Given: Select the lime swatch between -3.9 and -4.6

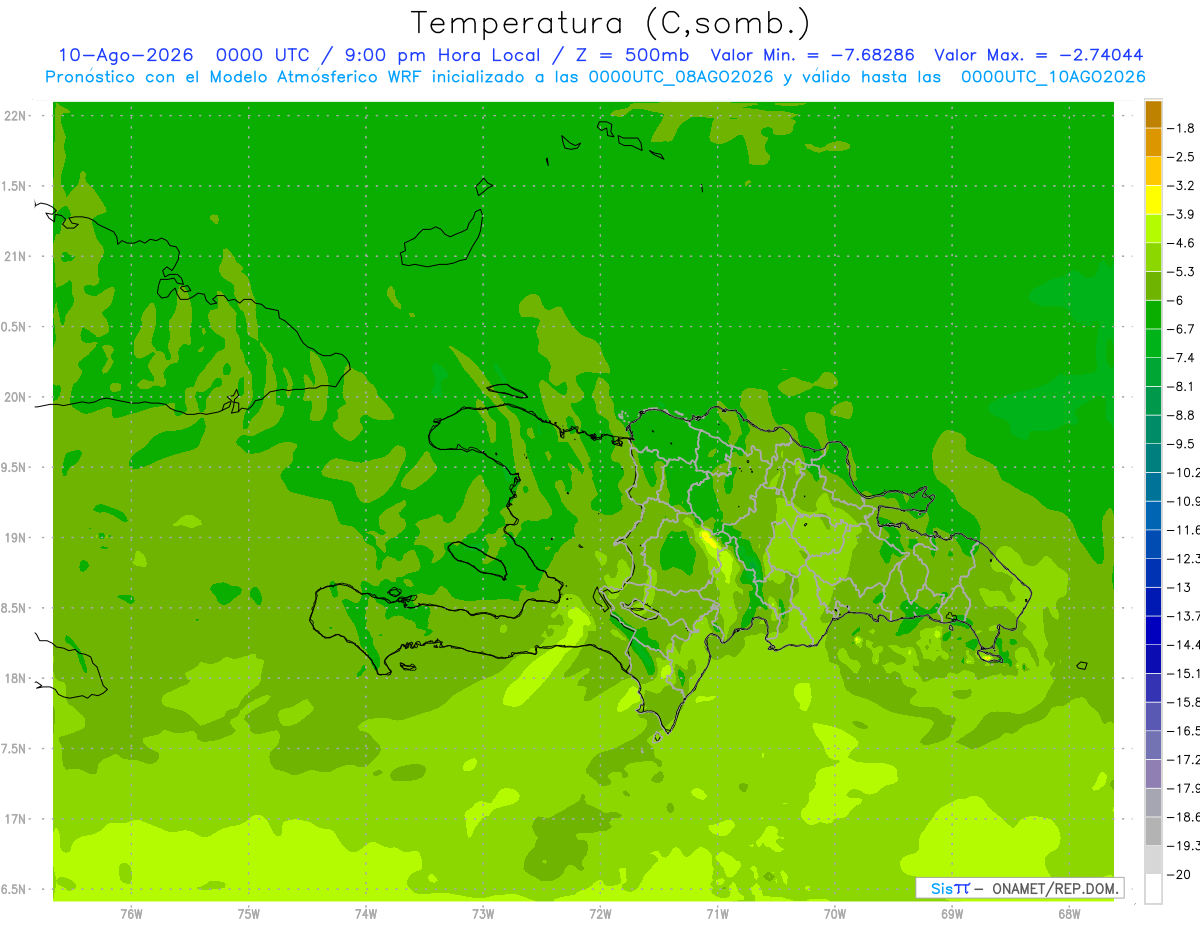Looking at the screenshot, I should (1153, 228).
